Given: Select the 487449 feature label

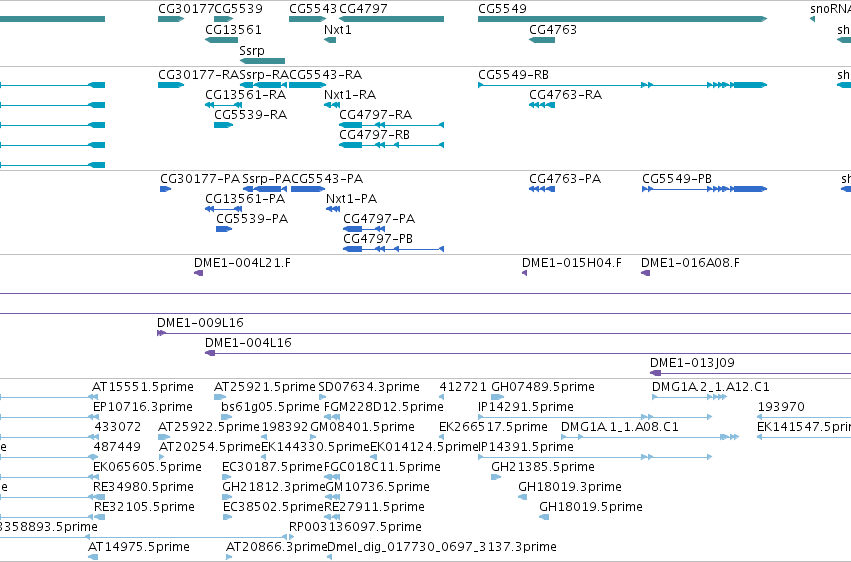Looking at the screenshot, I should coord(117,447).
